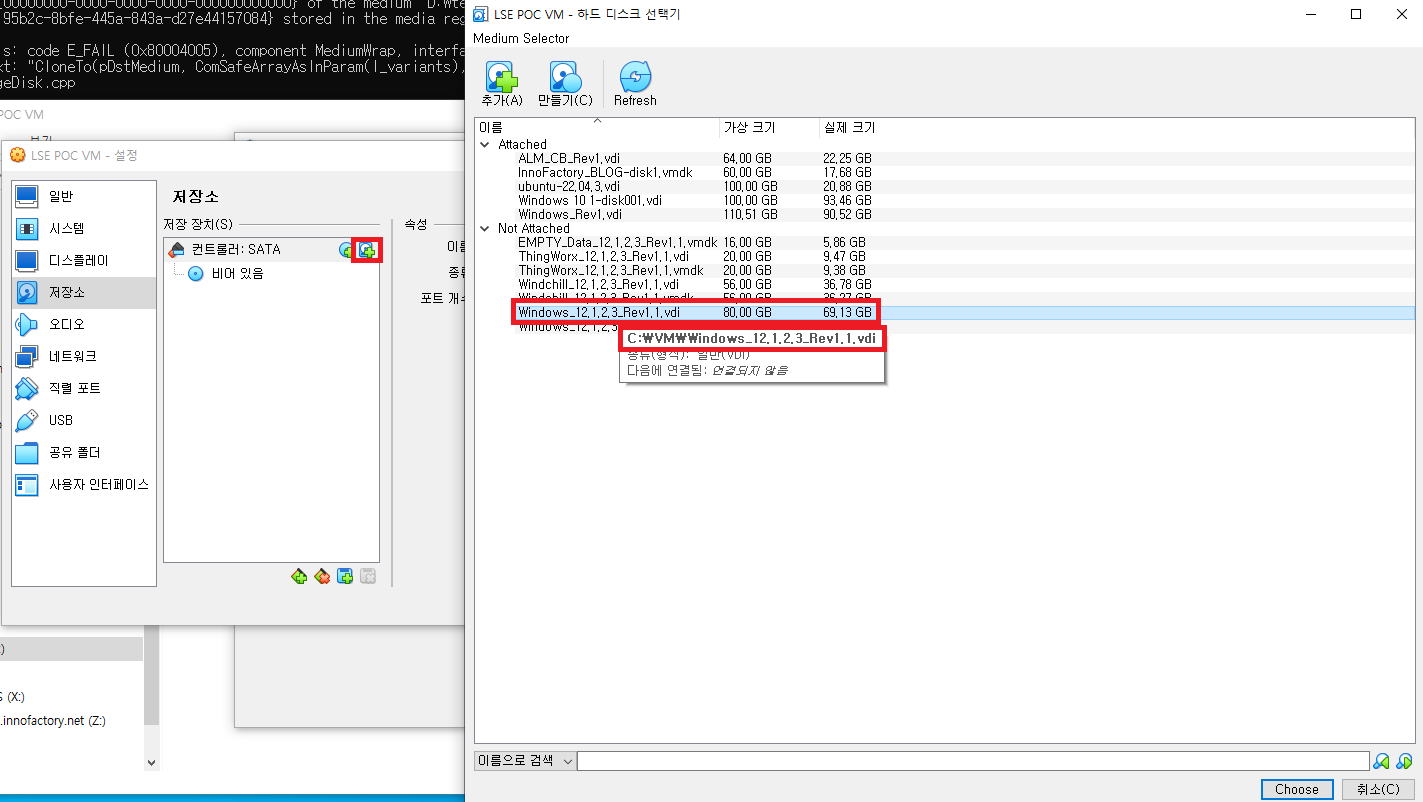Click the greyed remove attachment icon

[x=368, y=576]
